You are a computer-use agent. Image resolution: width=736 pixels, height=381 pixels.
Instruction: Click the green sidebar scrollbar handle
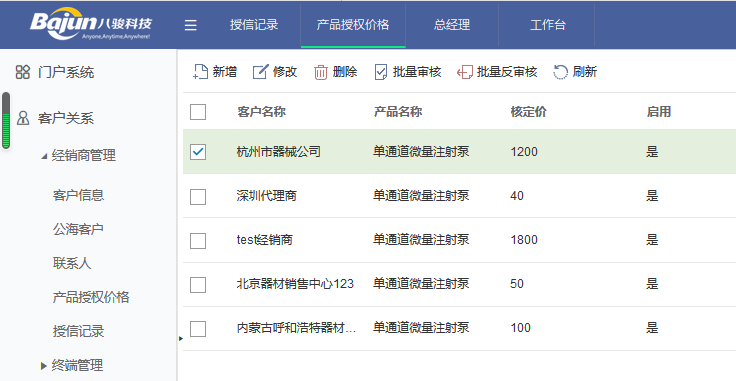6,121
